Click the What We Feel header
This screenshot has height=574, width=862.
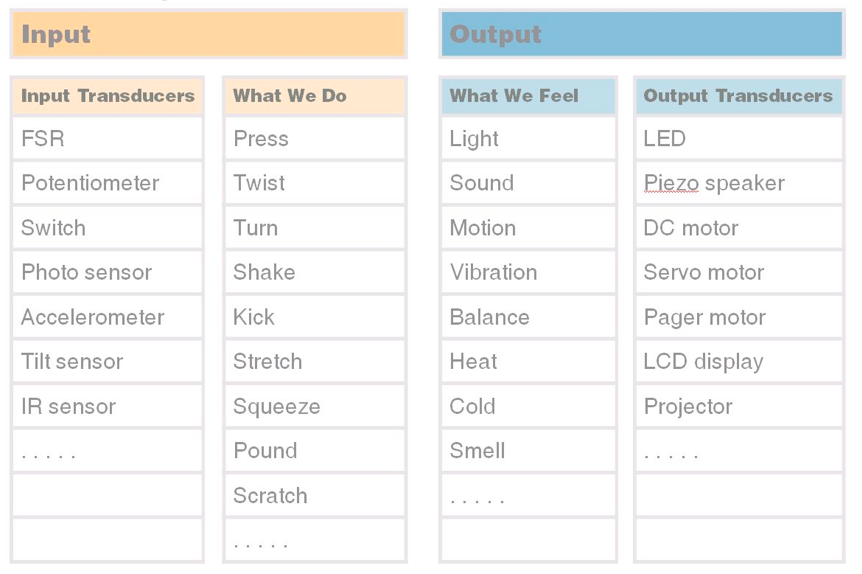tap(528, 96)
